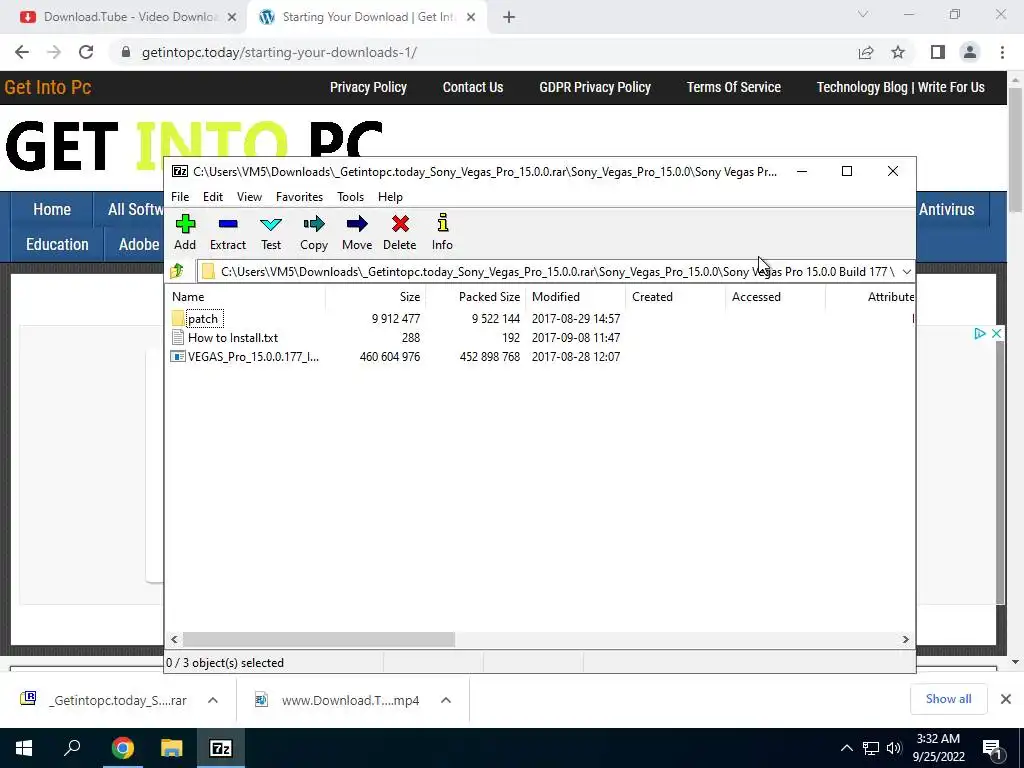Switch to Starting Your Download tab
Image resolution: width=1024 pixels, height=768 pixels.
[x=366, y=17]
